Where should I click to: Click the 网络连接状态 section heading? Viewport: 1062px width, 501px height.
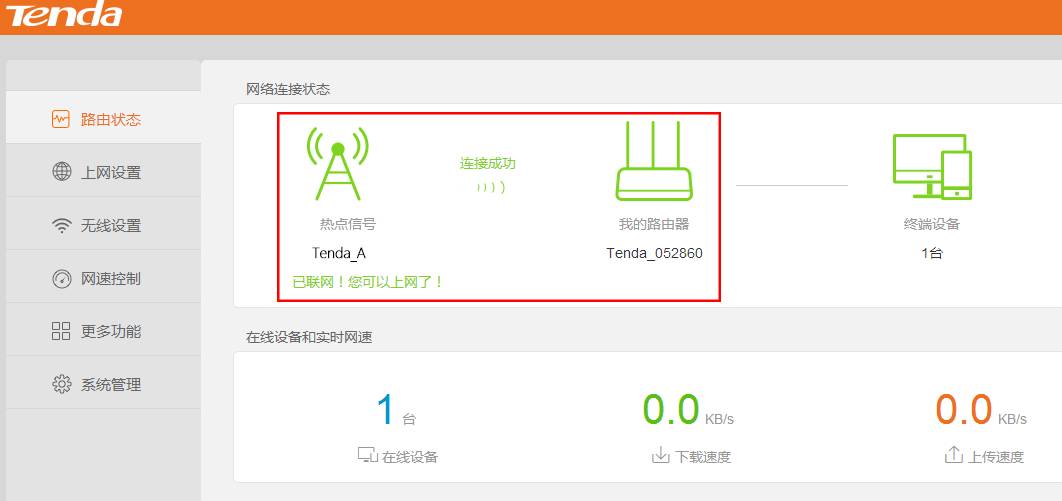(288, 89)
